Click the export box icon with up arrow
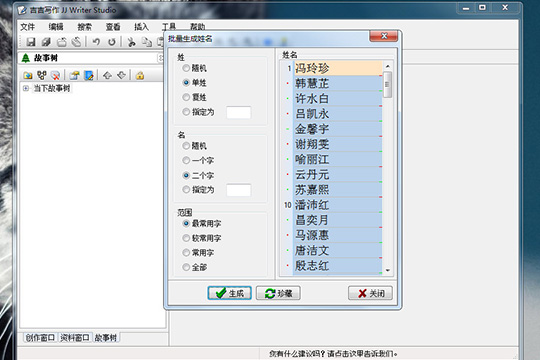This screenshot has width=540, height=360. tap(62, 42)
